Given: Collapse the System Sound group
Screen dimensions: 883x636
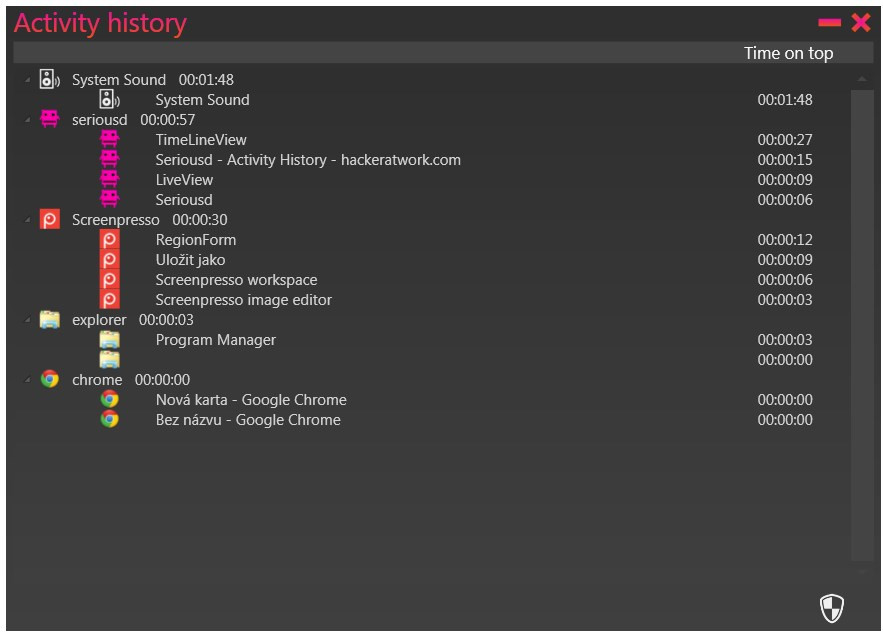Looking at the screenshot, I should 27,80.
